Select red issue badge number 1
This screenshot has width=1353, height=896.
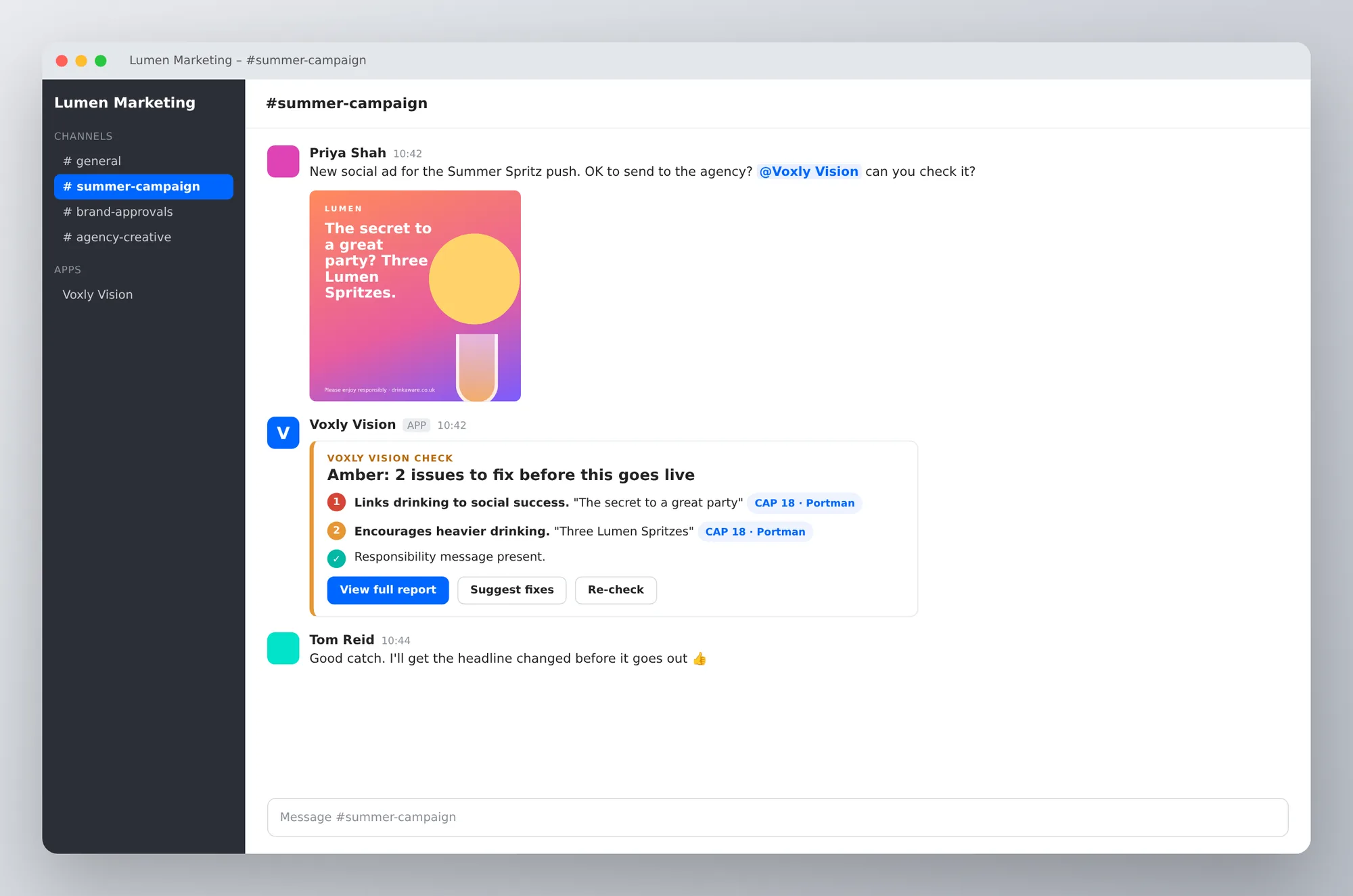(x=336, y=502)
